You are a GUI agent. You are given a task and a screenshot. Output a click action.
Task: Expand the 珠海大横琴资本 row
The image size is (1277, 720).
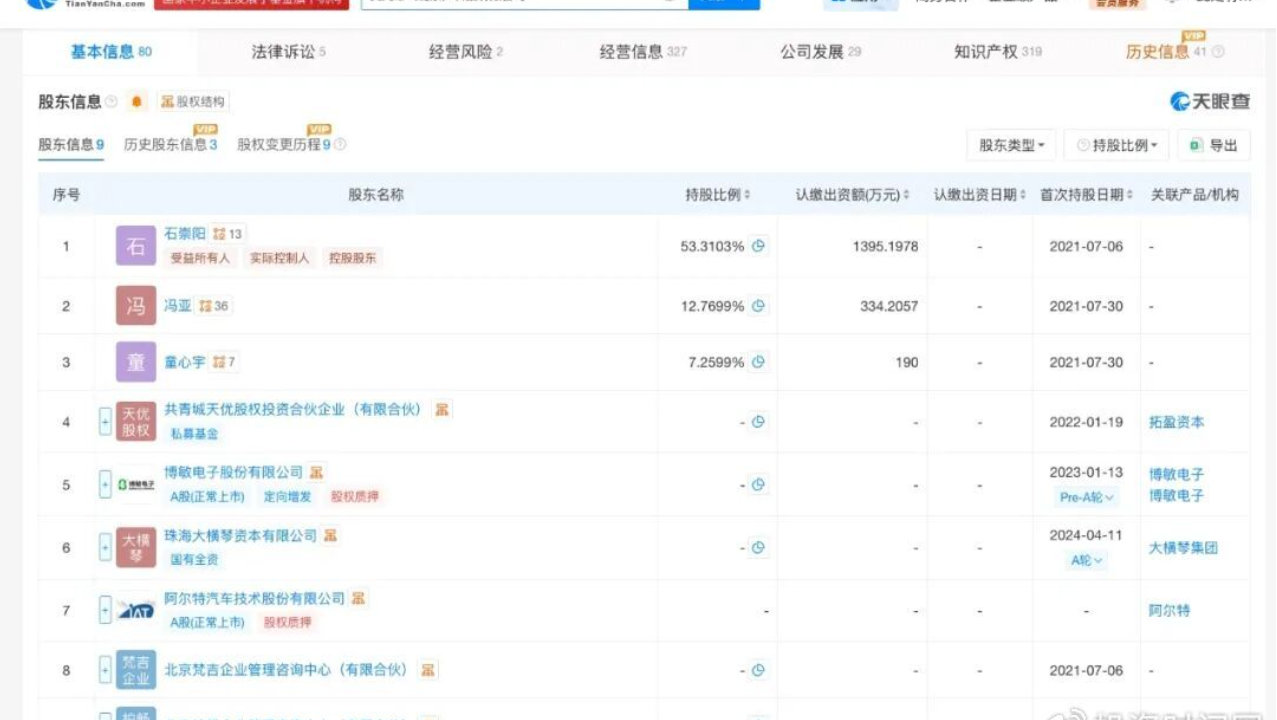[x=105, y=548]
